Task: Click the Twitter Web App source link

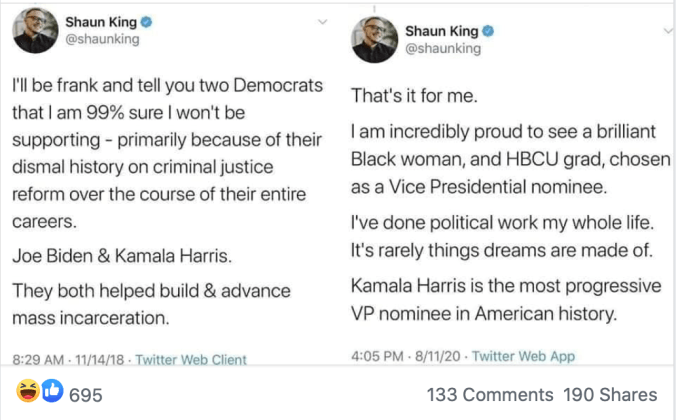Action: click(x=525, y=356)
